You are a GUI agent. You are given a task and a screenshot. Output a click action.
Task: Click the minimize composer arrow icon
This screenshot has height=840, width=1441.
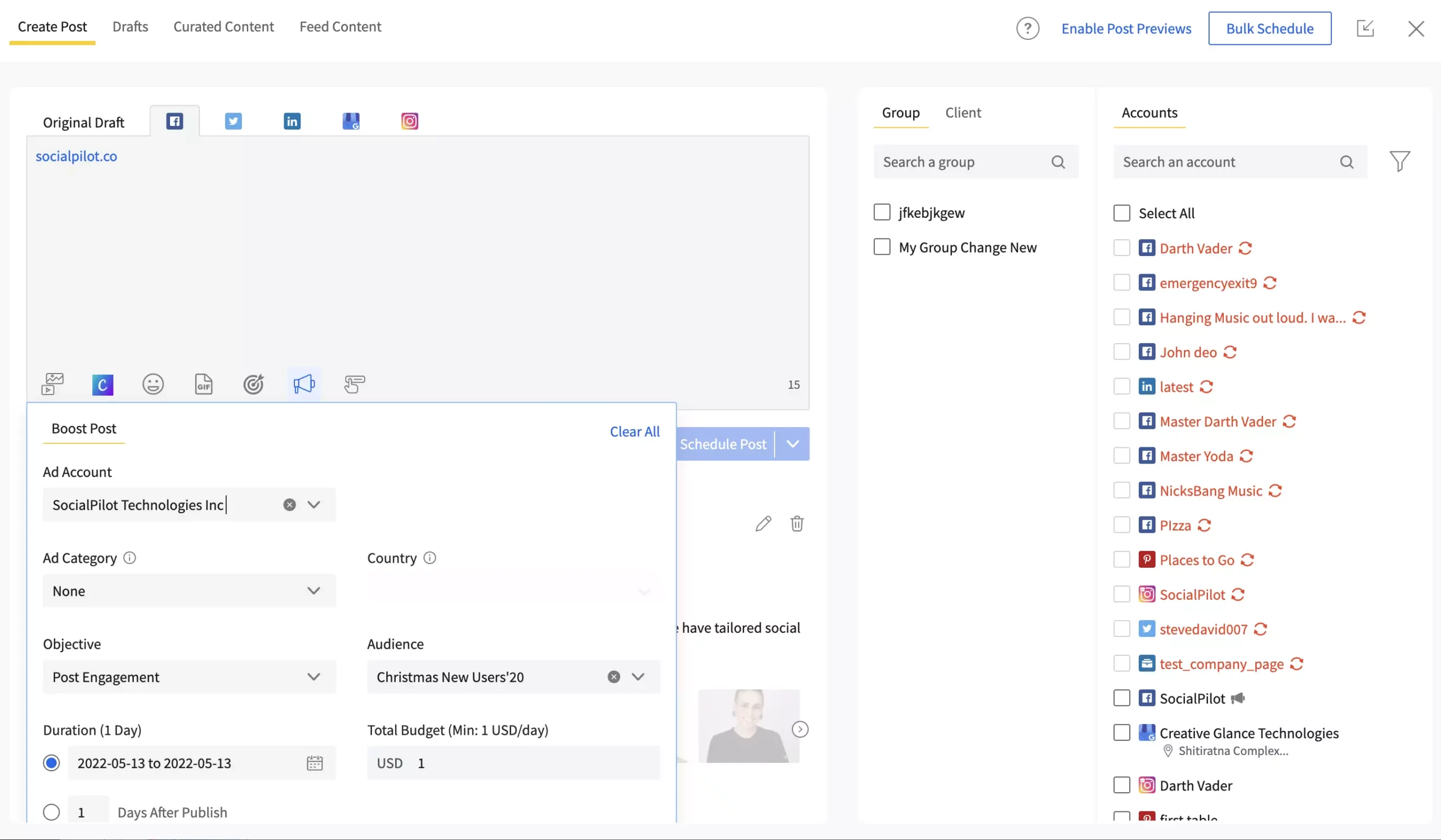1366,28
